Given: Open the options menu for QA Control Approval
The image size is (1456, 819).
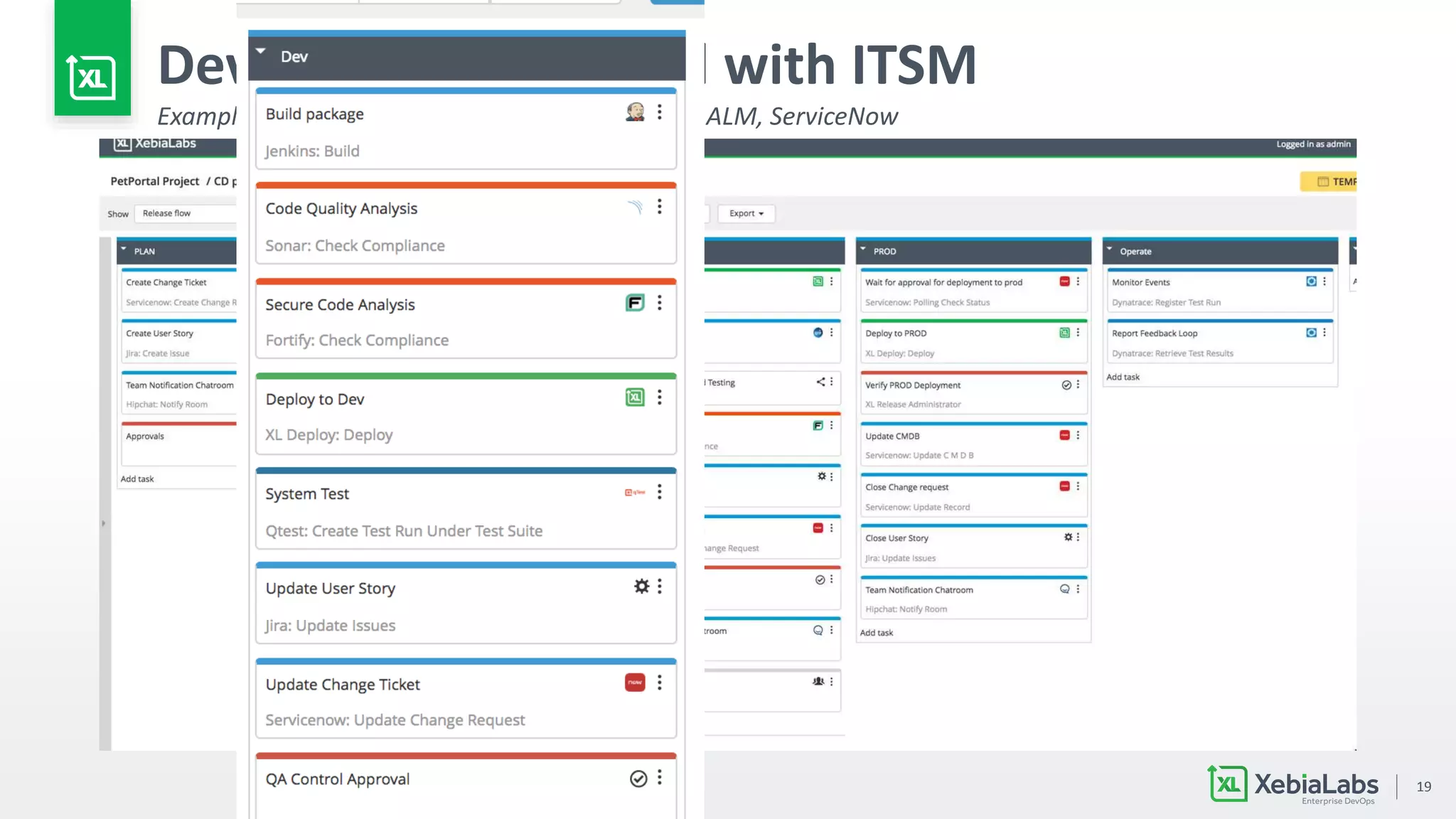Looking at the screenshot, I should pyautogui.click(x=660, y=778).
